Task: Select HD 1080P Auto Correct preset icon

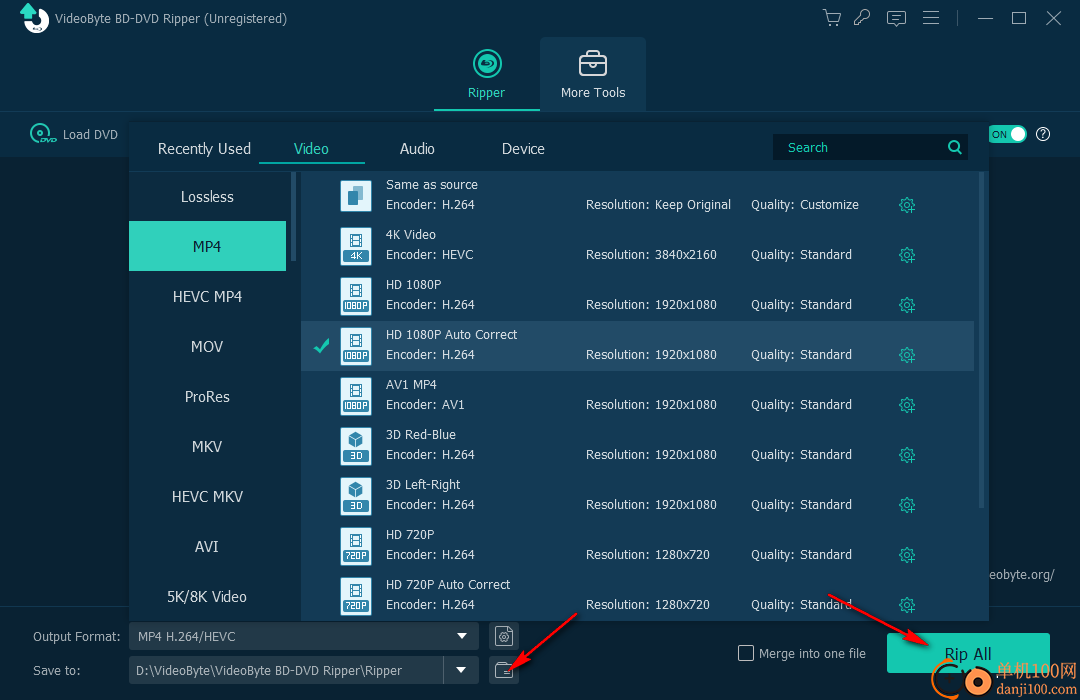Action: pyautogui.click(x=356, y=345)
